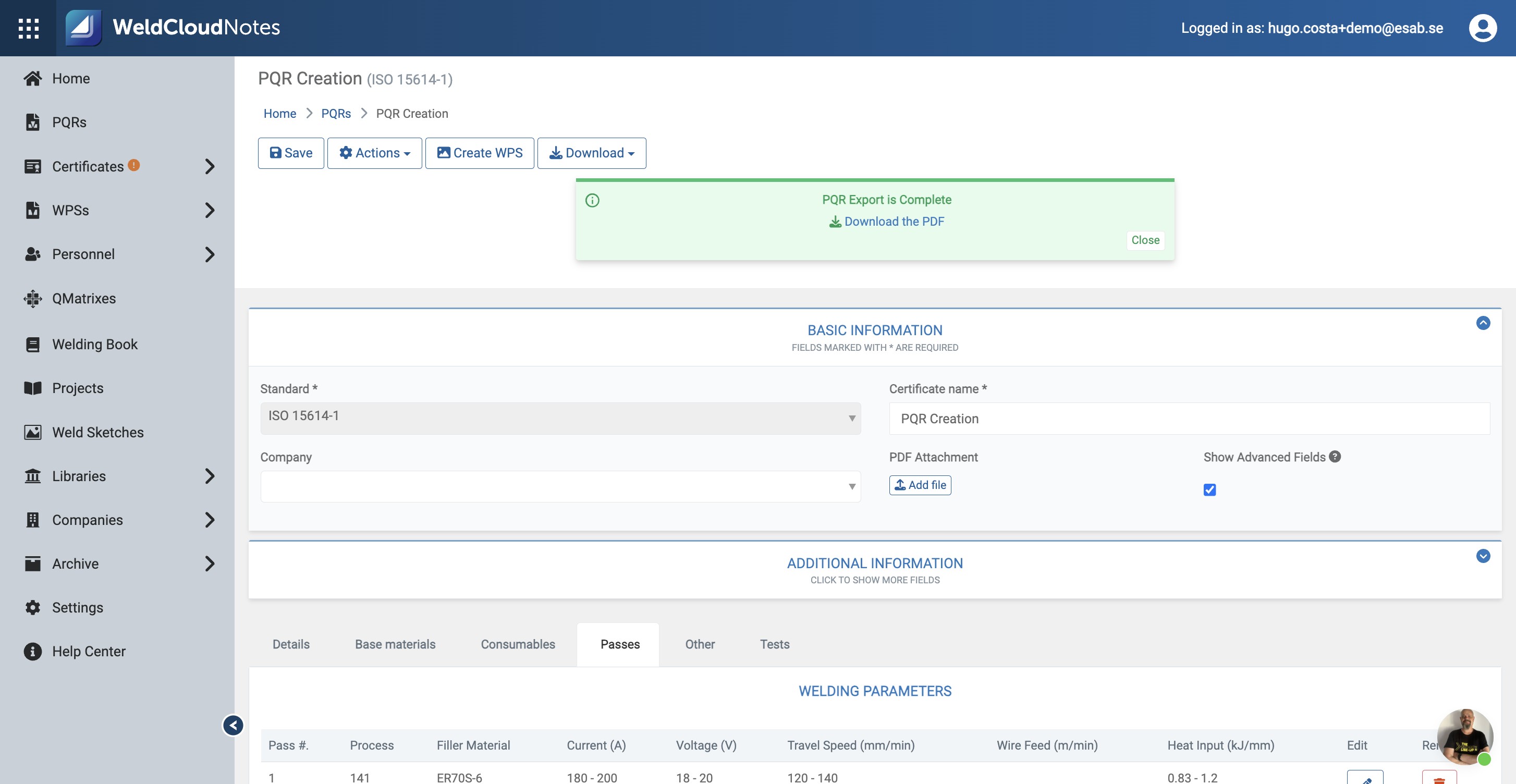Click the orange Certificates alert badge
Viewport: 1516px width, 784px height.
point(133,165)
